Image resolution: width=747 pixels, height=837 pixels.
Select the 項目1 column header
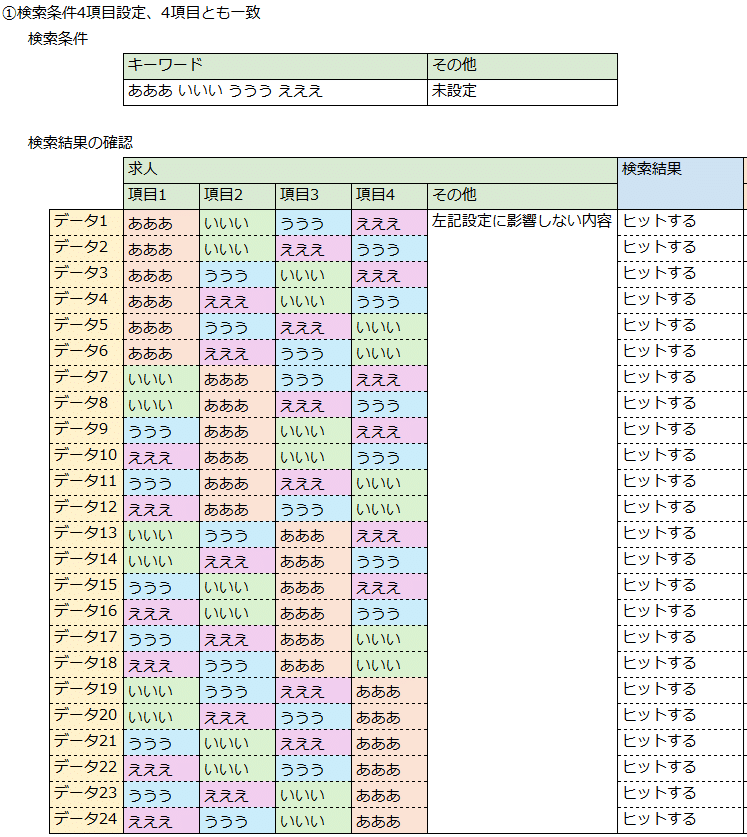161,195
